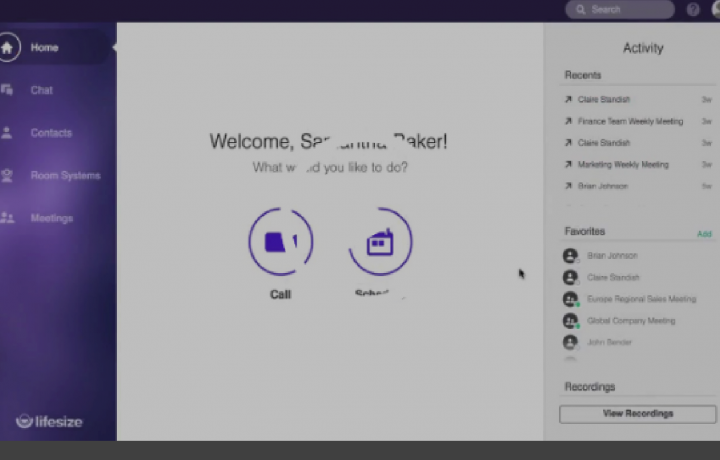
Task: Click the Room Systems camera icon
Action: click(x=7, y=175)
